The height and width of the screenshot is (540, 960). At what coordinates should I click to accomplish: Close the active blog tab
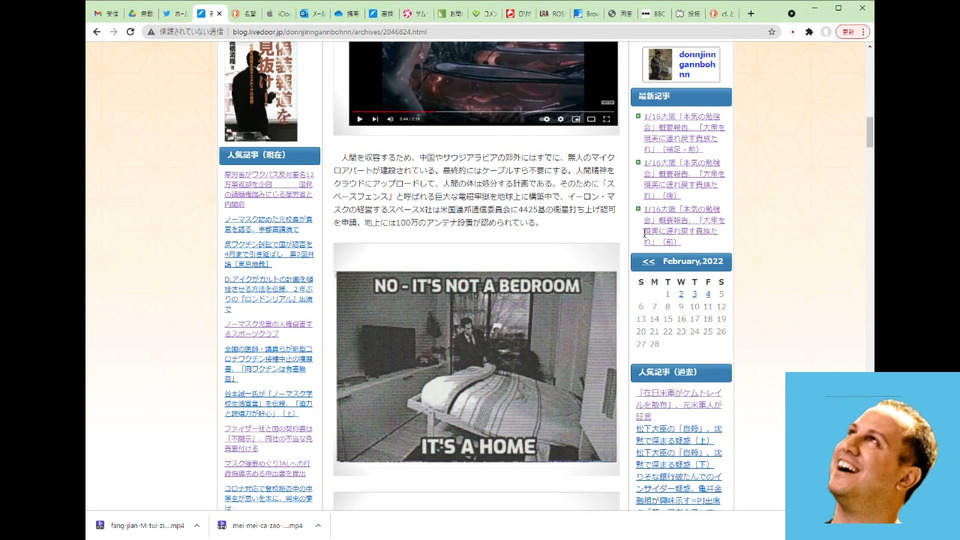[x=219, y=13]
